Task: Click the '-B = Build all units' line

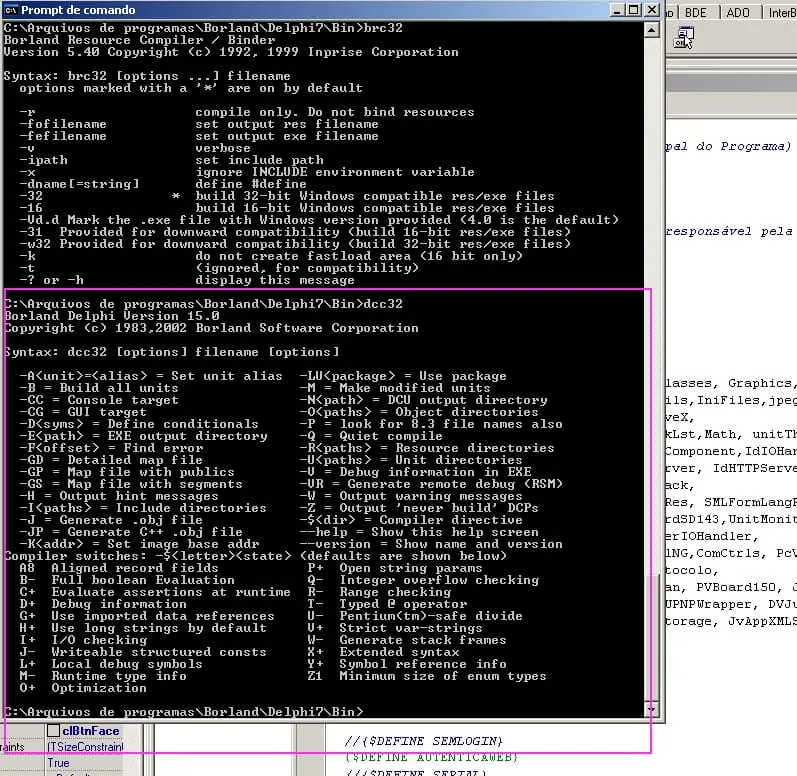Action: (x=99, y=388)
